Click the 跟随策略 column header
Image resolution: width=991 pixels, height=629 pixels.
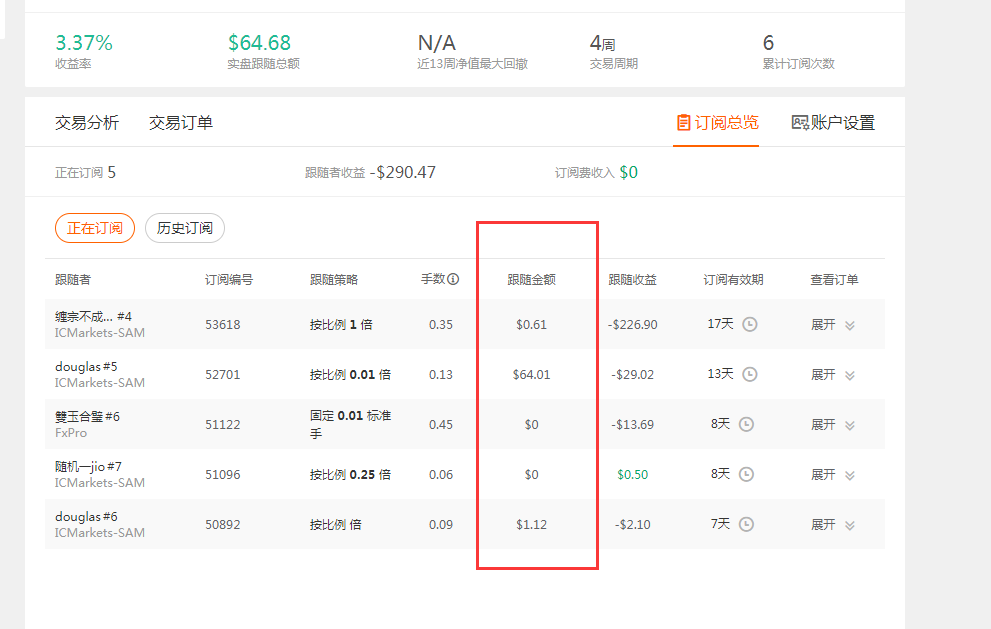334,279
